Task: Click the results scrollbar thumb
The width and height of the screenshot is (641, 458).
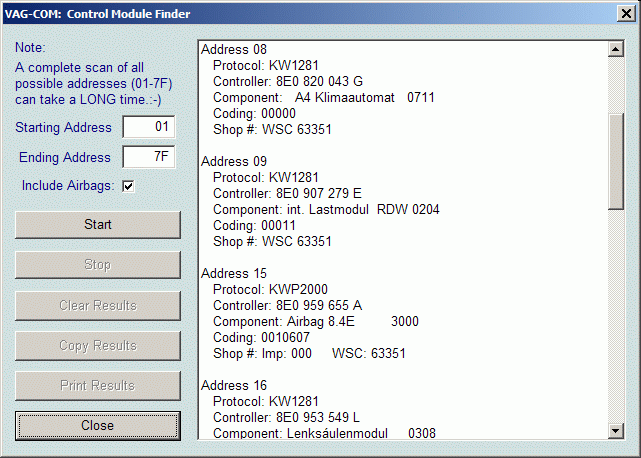Action: click(616, 160)
